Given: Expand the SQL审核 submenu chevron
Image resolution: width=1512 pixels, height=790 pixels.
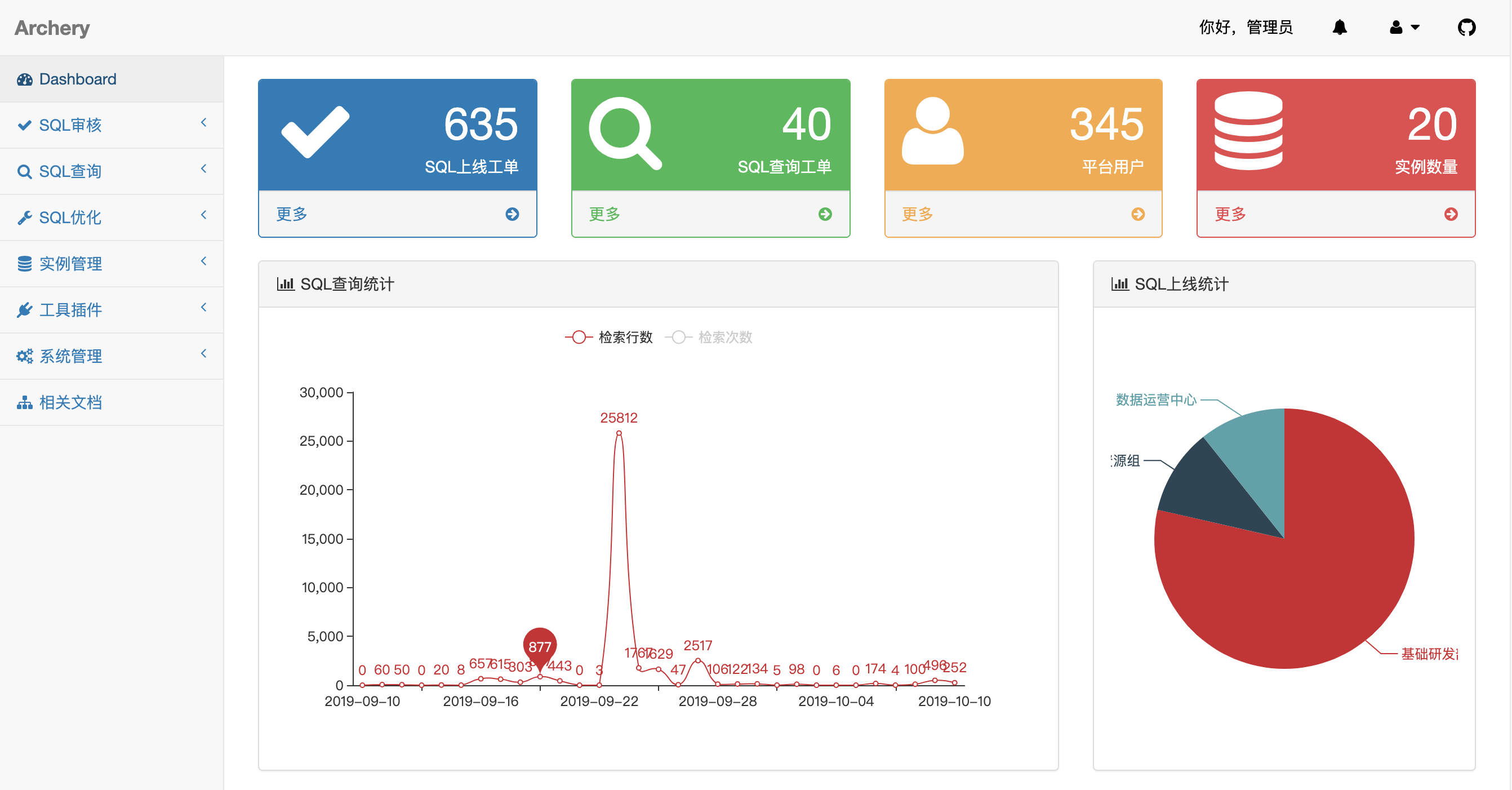Looking at the screenshot, I should [x=204, y=123].
